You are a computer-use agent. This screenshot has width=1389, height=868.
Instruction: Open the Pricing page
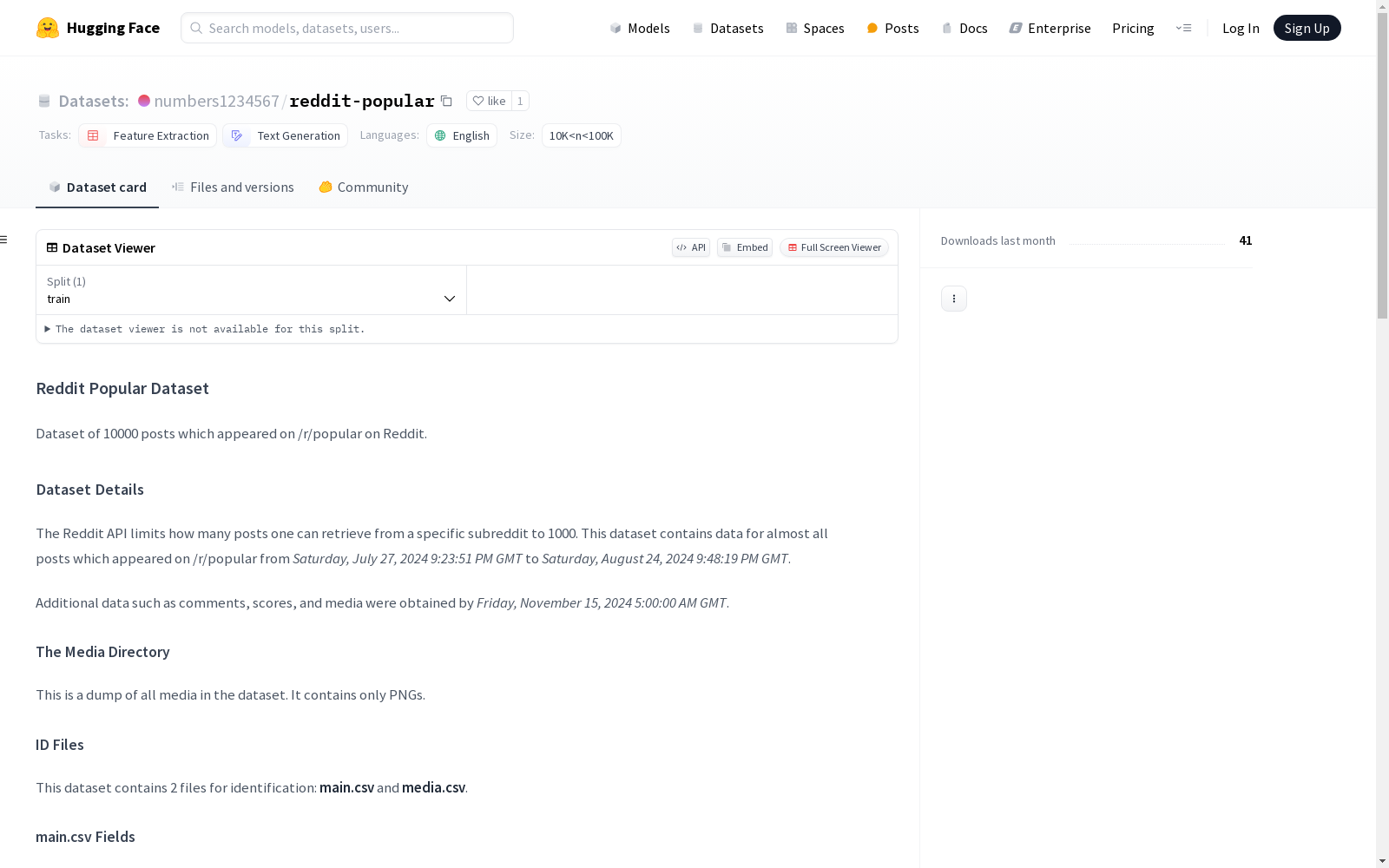tap(1133, 28)
